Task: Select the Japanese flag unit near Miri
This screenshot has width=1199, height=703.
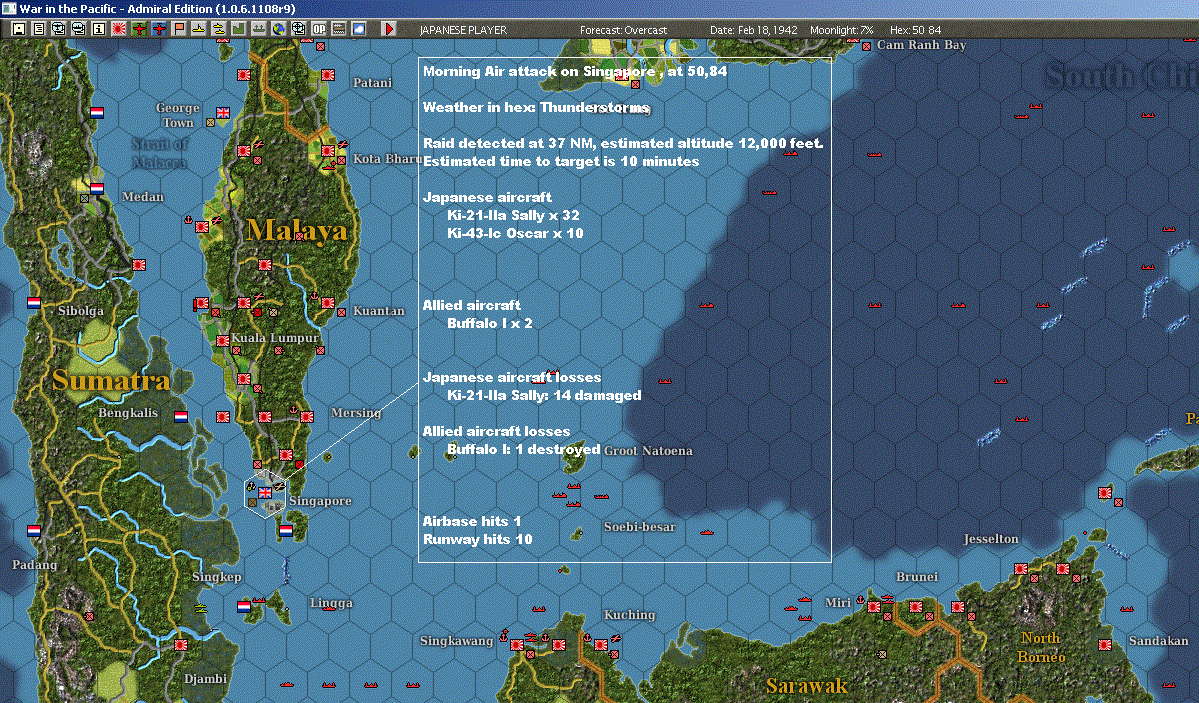Action: click(x=873, y=607)
